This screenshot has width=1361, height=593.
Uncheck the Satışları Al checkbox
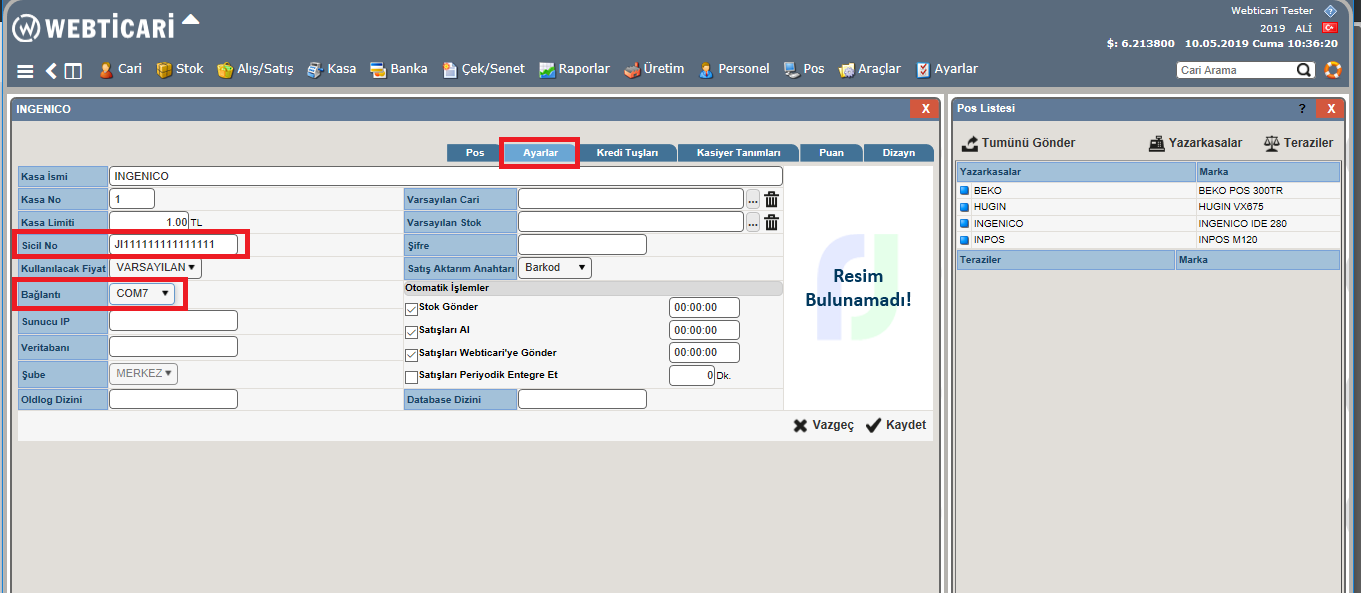point(411,332)
